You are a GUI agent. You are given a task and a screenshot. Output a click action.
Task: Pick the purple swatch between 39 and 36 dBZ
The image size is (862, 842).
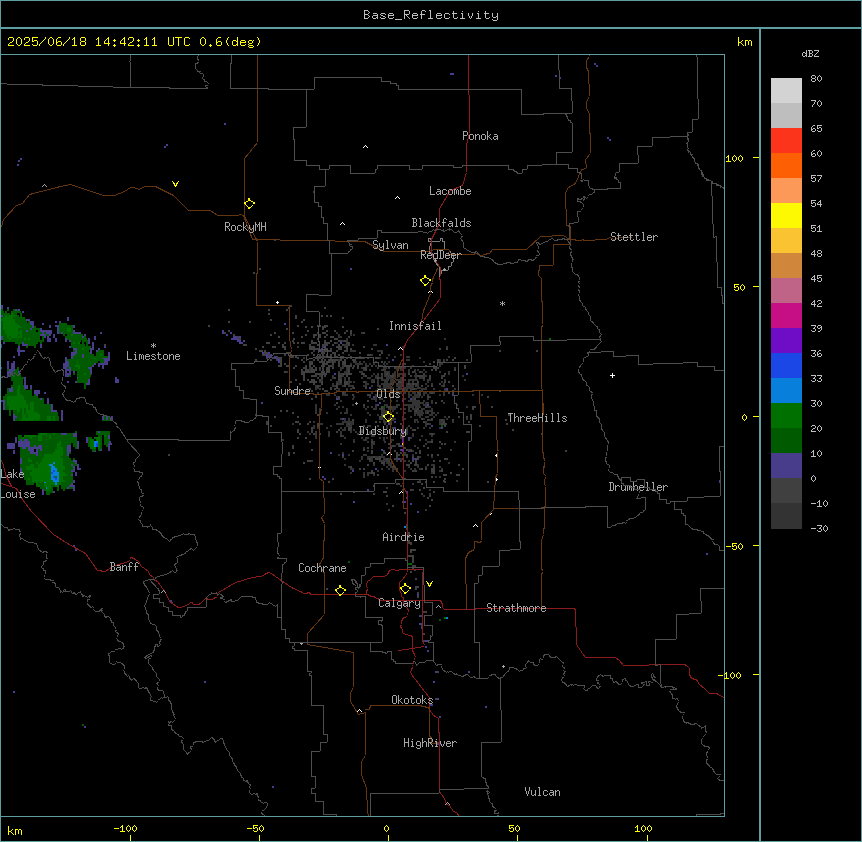click(786, 340)
